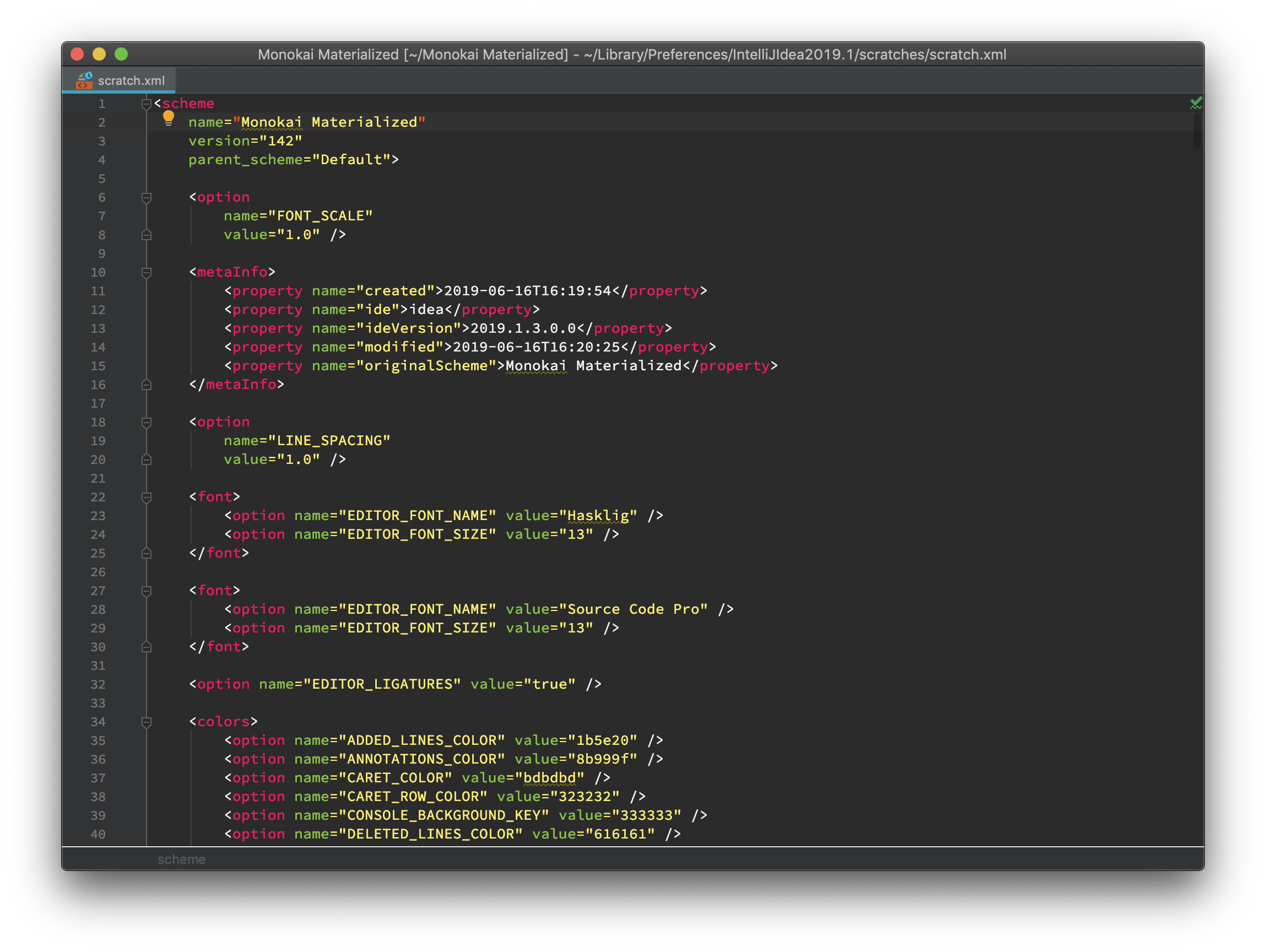Click line number 32 in gutter
This screenshot has height=952, width=1266.
pyautogui.click(x=98, y=685)
